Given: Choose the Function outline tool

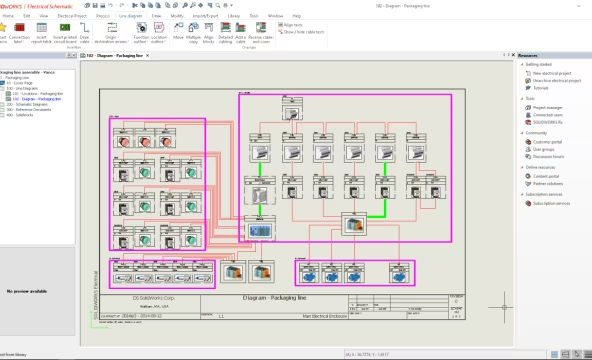Looking at the screenshot, I should point(141,32).
